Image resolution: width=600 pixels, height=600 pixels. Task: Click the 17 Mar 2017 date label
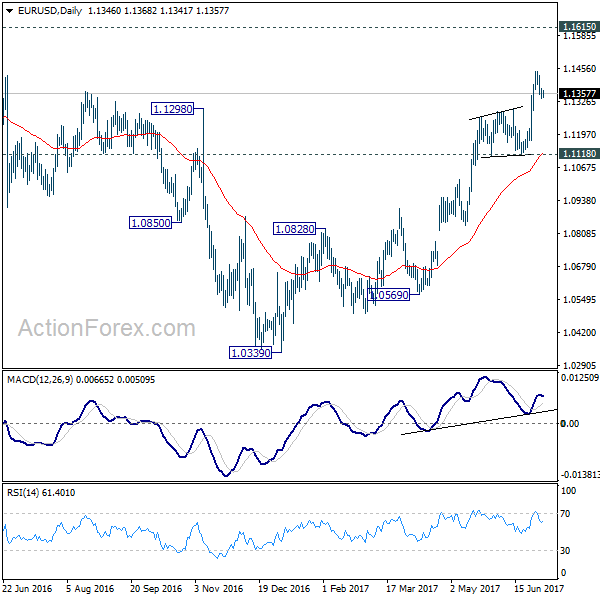click(x=412, y=588)
